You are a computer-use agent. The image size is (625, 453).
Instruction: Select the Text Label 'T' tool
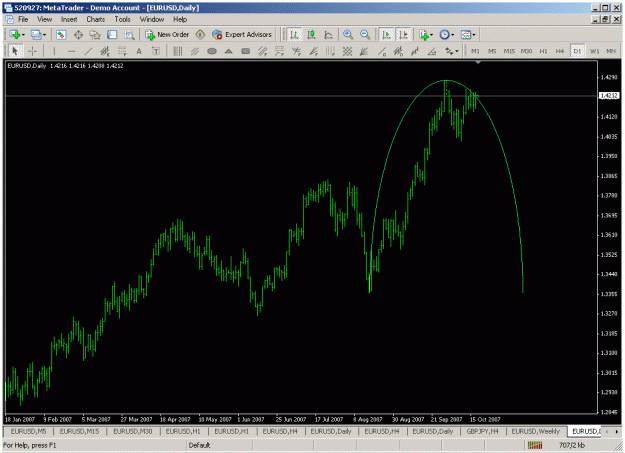[x=156, y=51]
